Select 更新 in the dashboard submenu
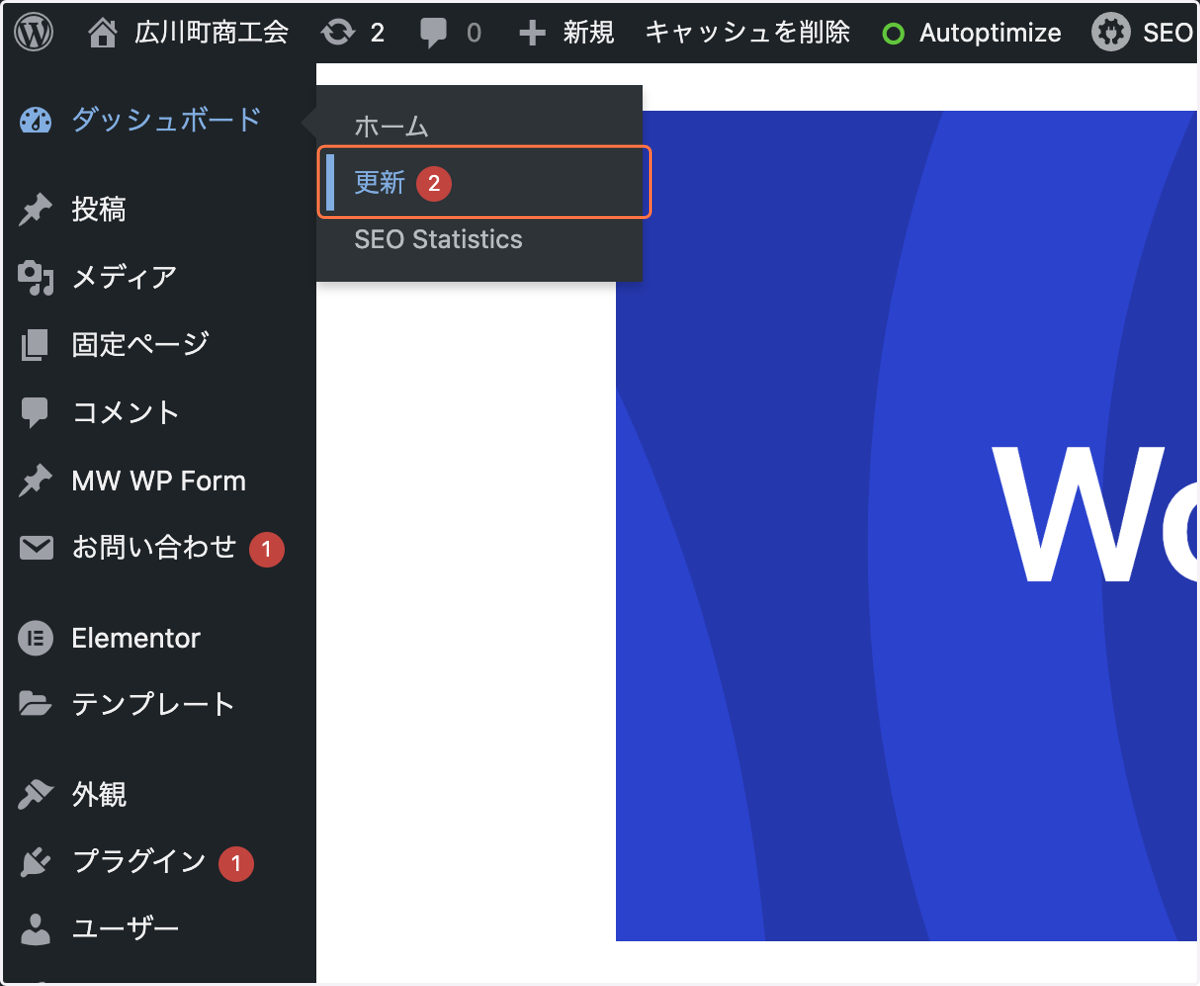Image resolution: width=1200 pixels, height=986 pixels. [x=380, y=182]
